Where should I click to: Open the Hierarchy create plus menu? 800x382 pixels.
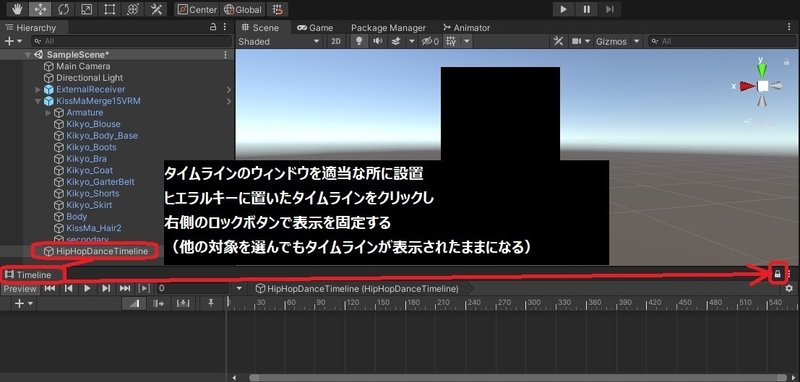[13, 41]
